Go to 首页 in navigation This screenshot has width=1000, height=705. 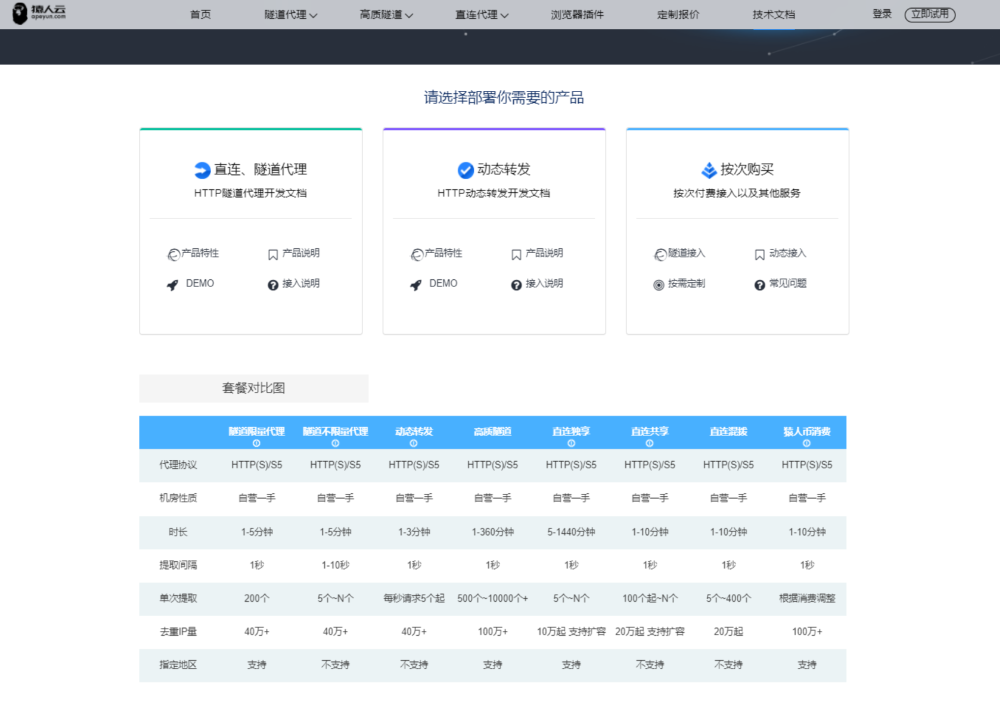pos(200,14)
